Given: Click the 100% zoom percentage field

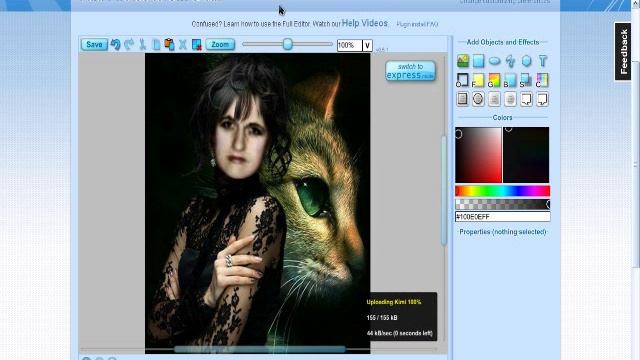Looking at the screenshot, I should coord(349,45).
